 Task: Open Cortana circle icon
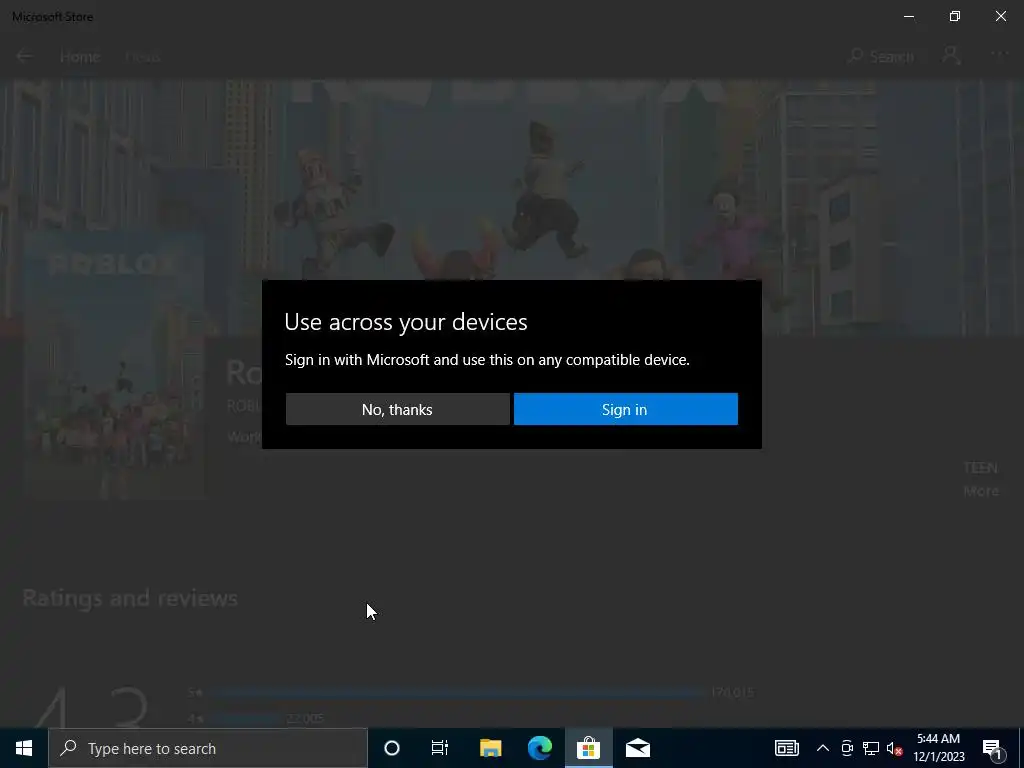click(x=392, y=748)
